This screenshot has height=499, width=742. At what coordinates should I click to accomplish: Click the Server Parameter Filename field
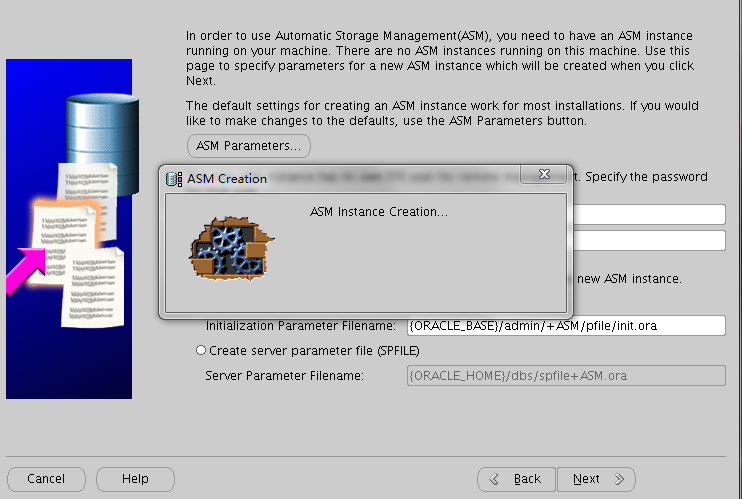566,375
